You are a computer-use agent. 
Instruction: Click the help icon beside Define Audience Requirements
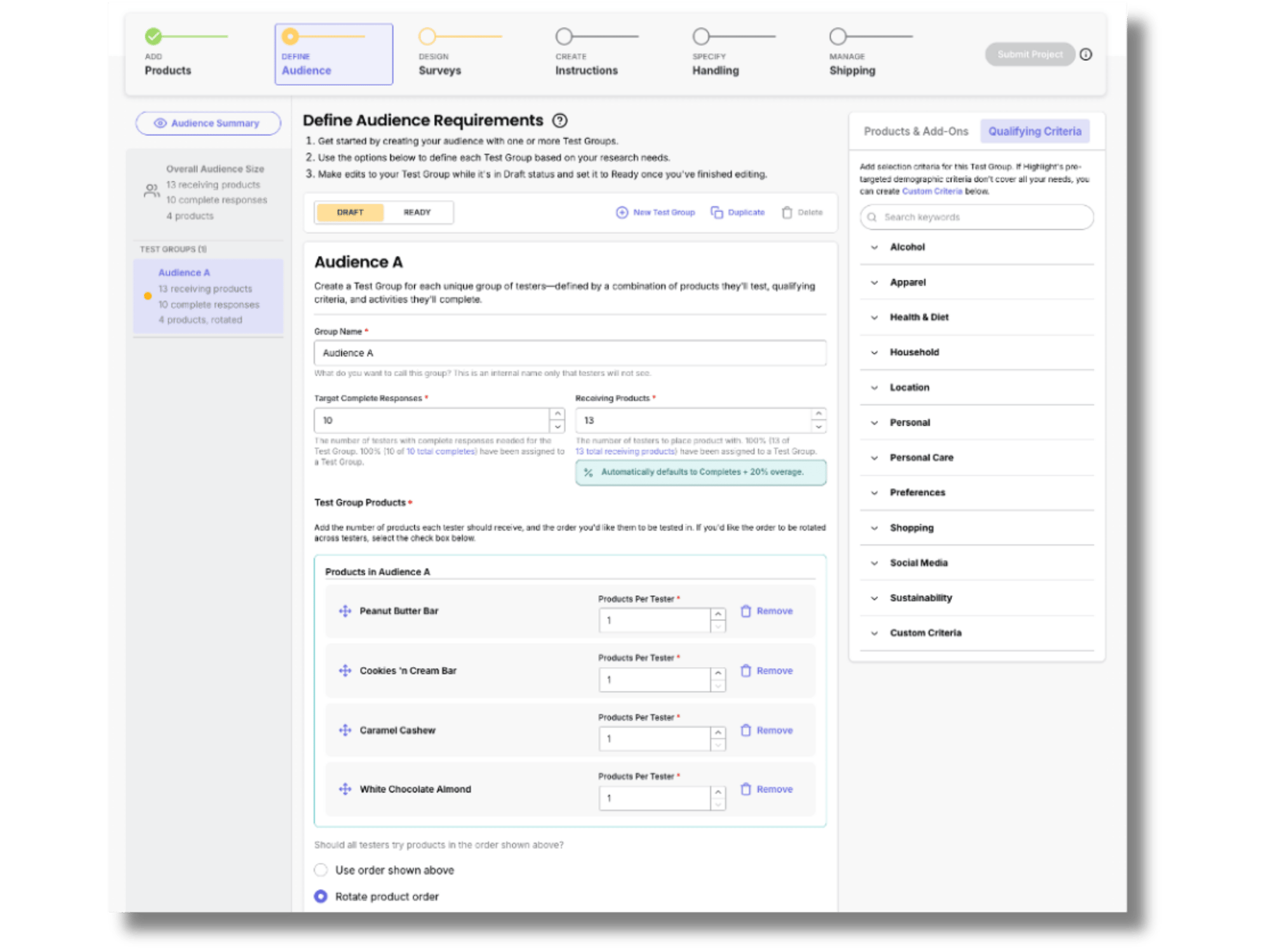559,121
